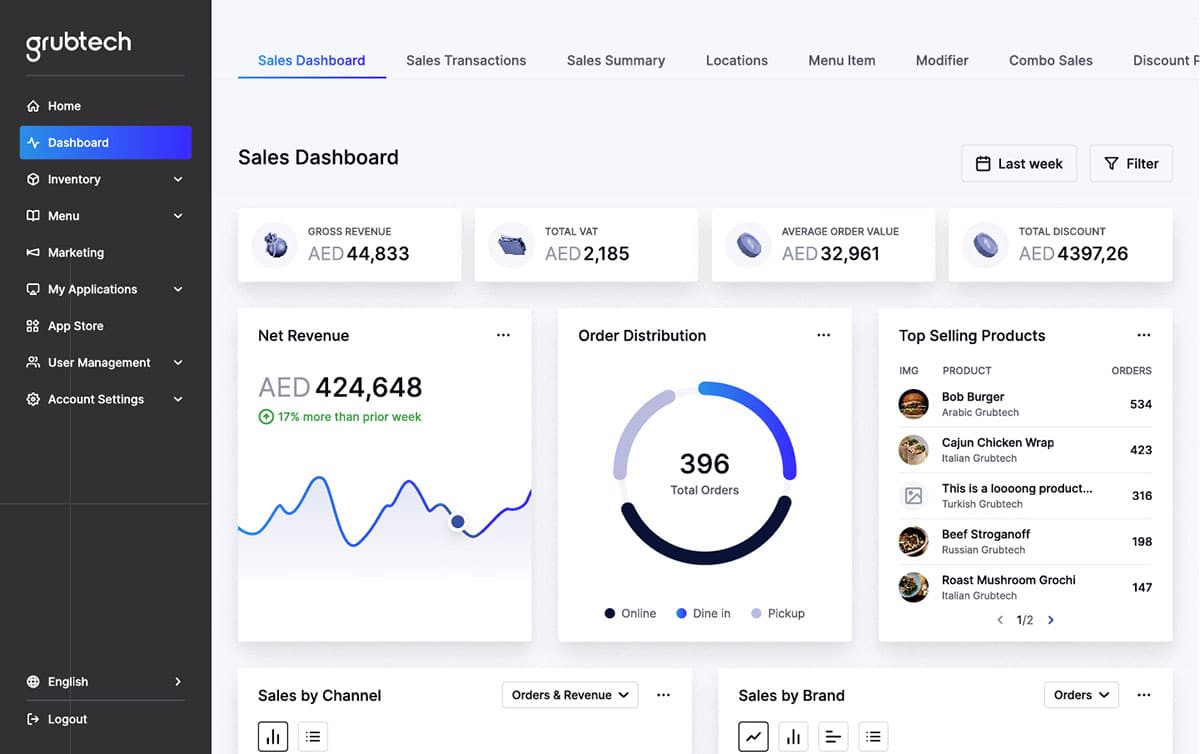Viewport: 1200px width, 754px height.
Task: Switch to the Sales Transactions tab
Action: [x=465, y=61]
